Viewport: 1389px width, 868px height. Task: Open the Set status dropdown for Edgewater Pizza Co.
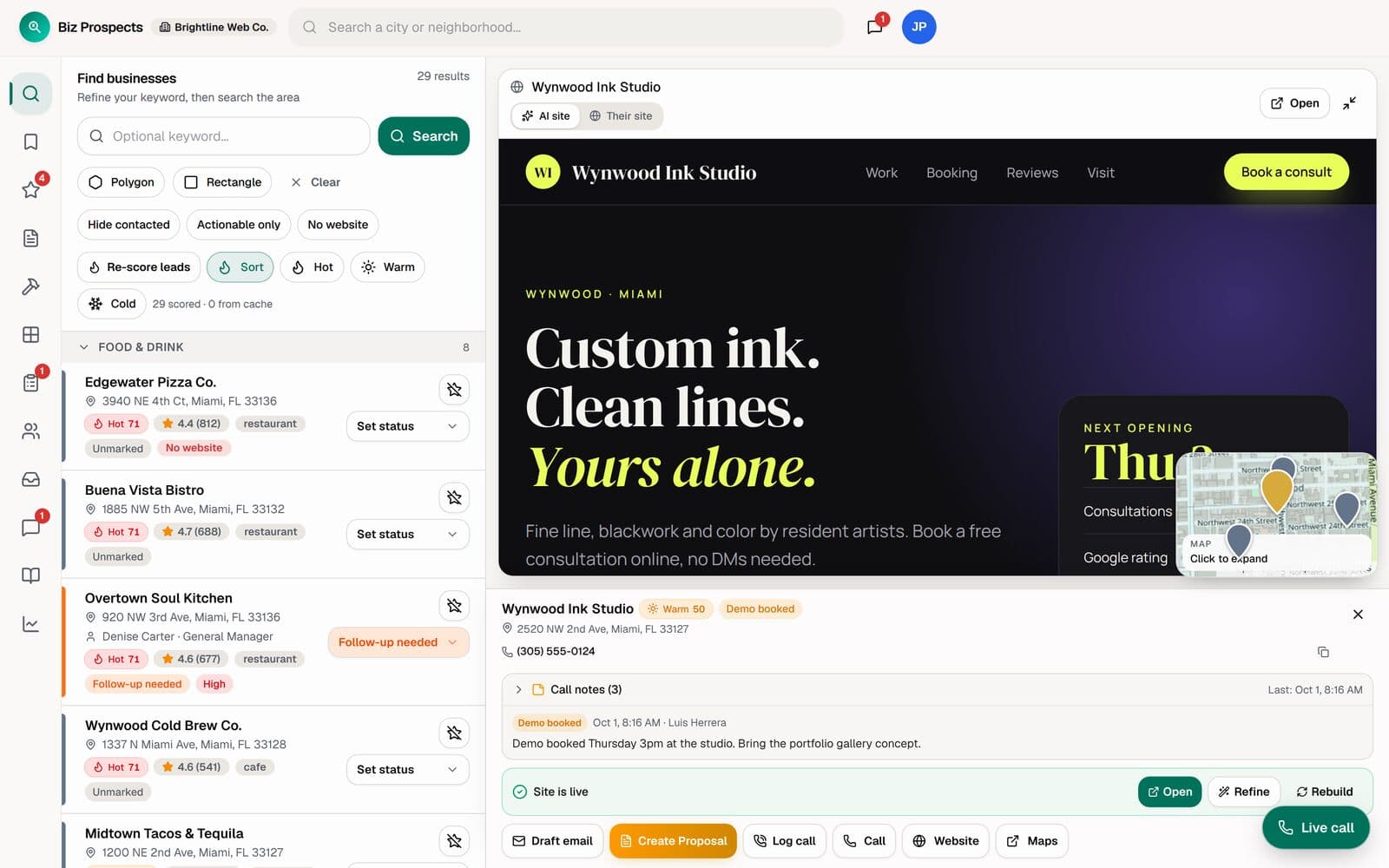point(407,426)
